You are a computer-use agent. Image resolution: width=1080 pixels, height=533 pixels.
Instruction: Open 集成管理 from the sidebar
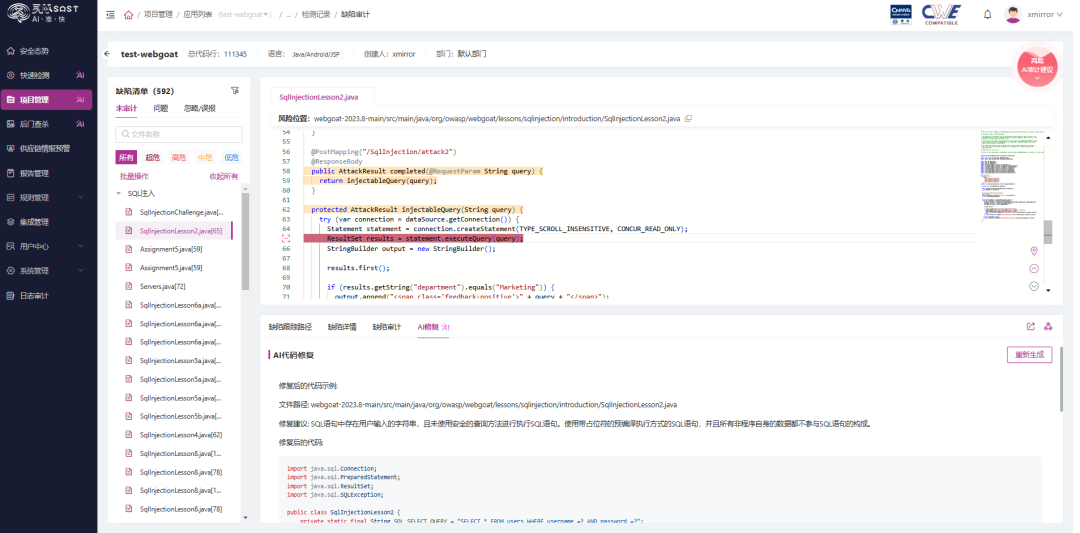[x=34, y=222]
